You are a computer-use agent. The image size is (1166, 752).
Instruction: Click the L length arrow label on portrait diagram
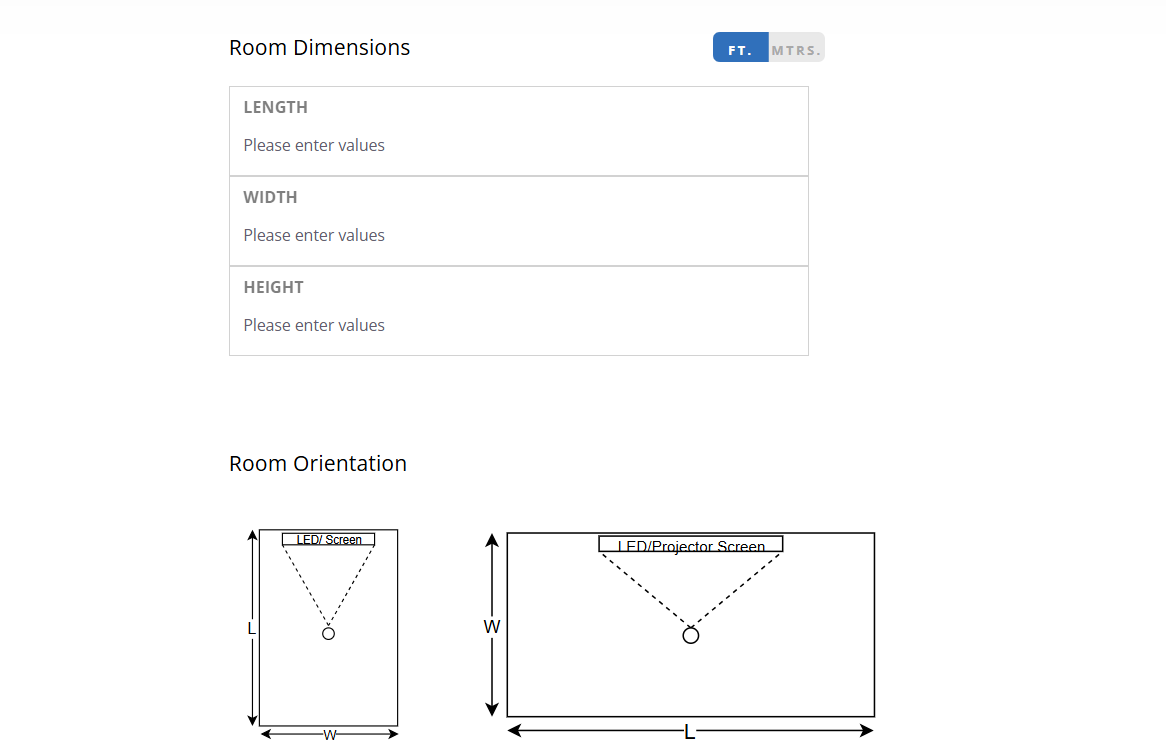(x=251, y=629)
